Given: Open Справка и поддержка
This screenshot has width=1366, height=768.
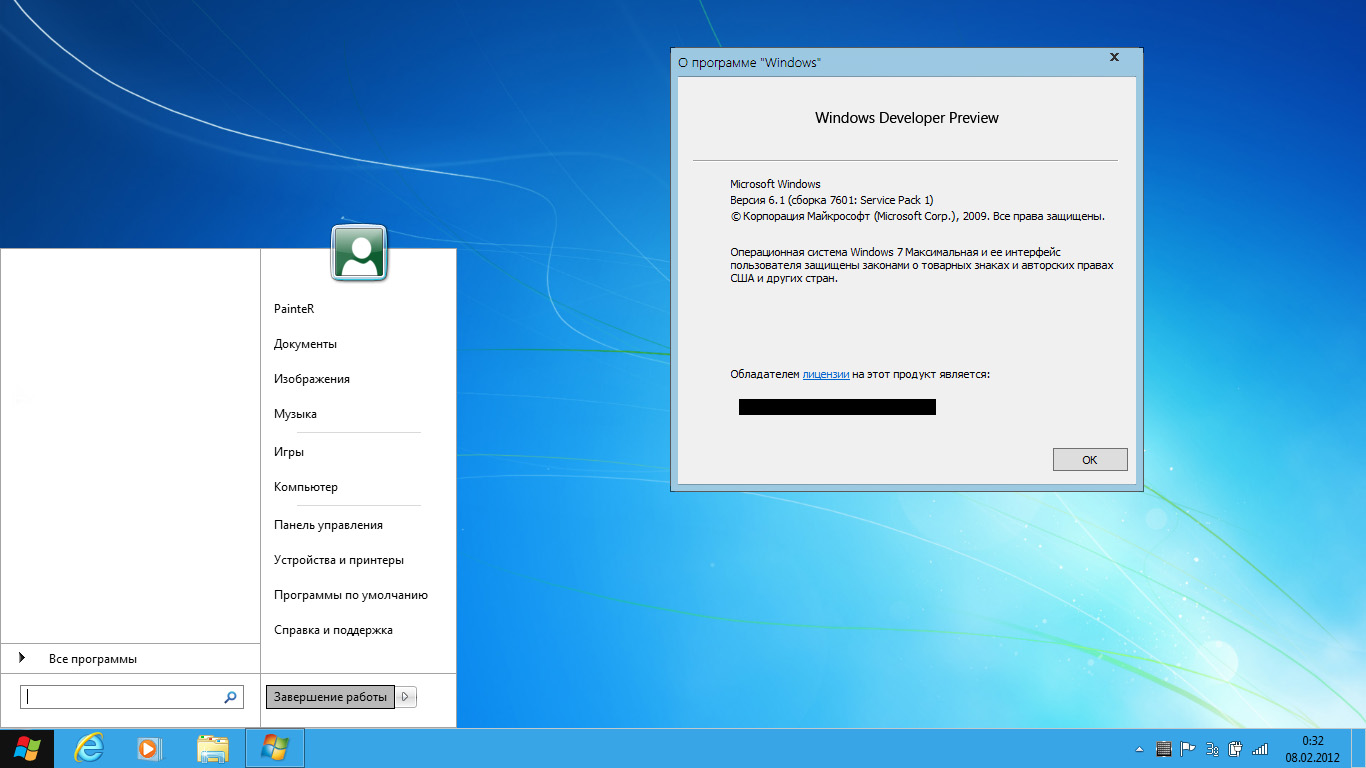Looking at the screenshot, I should 333,630.
